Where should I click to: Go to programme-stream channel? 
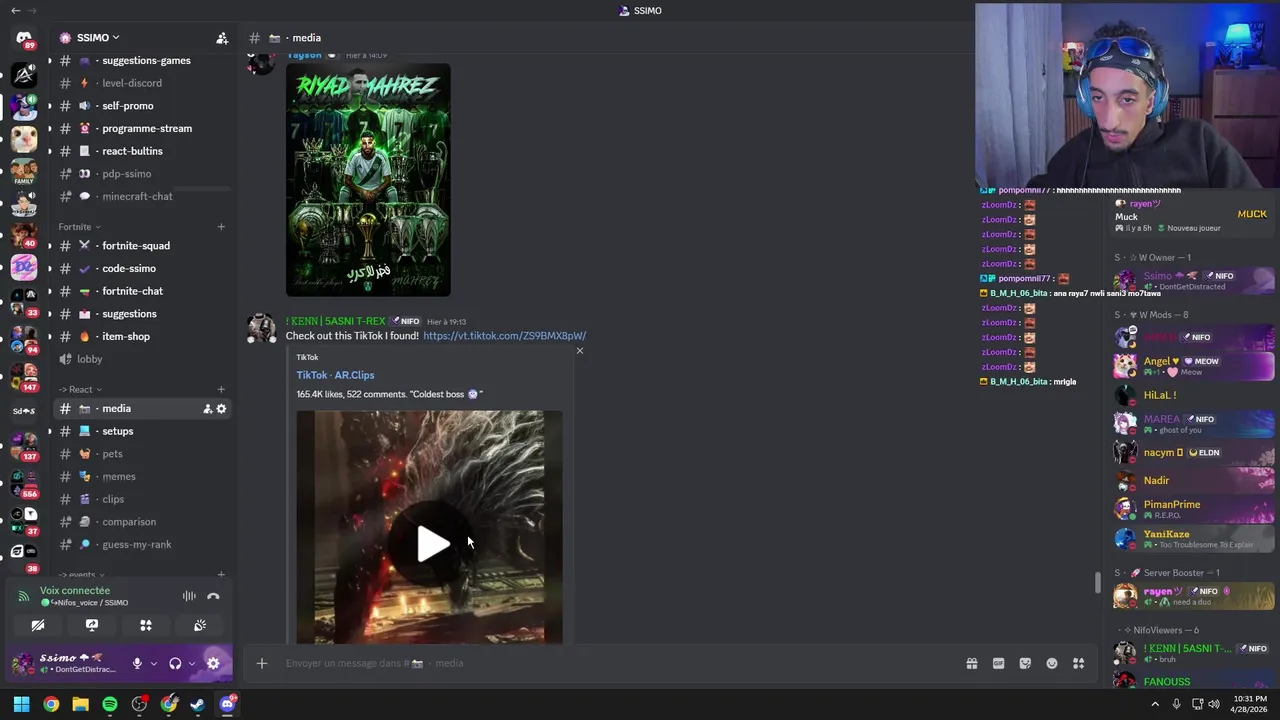point(142,128)
